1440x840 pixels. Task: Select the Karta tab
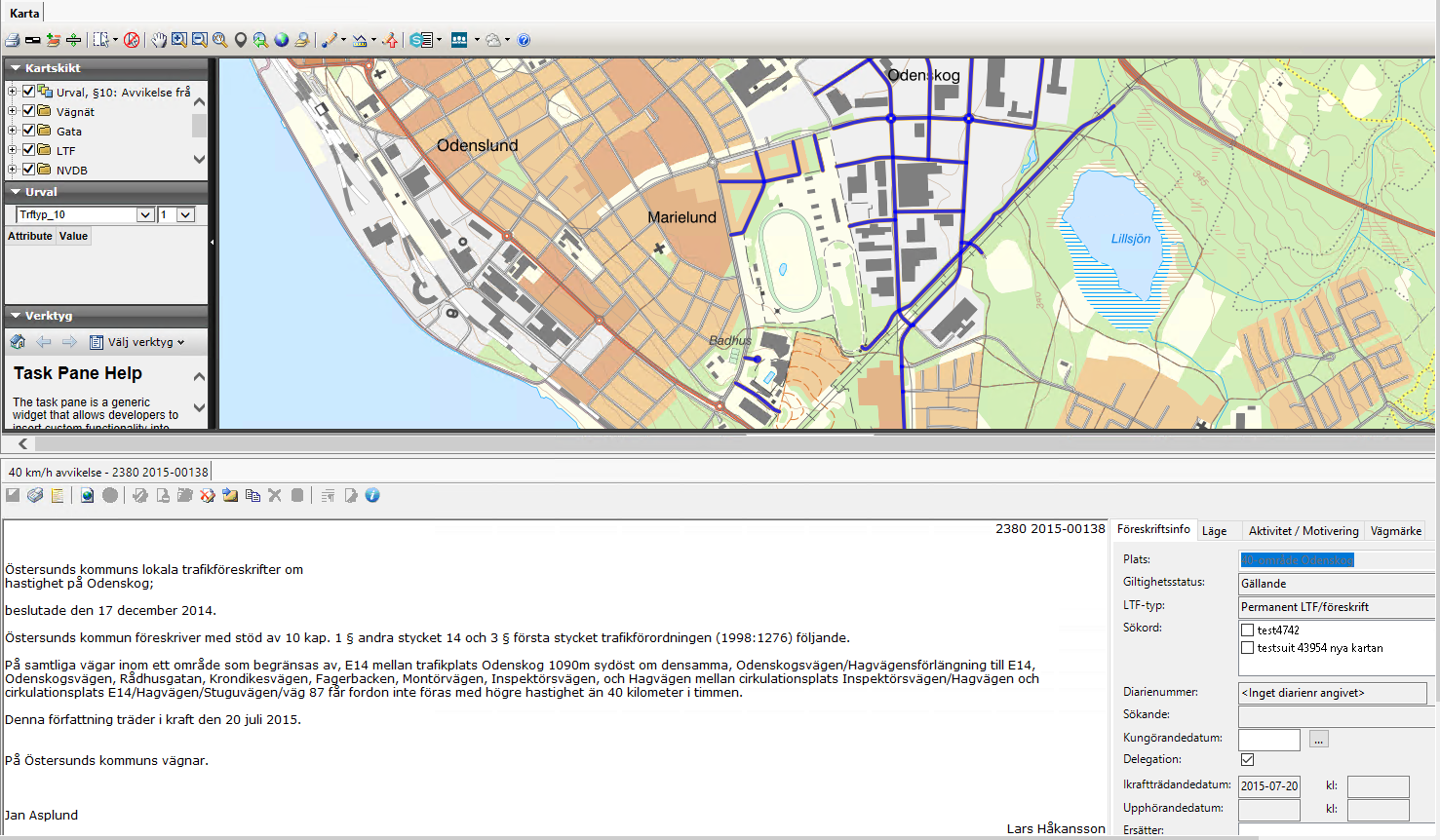pos(24,13)
